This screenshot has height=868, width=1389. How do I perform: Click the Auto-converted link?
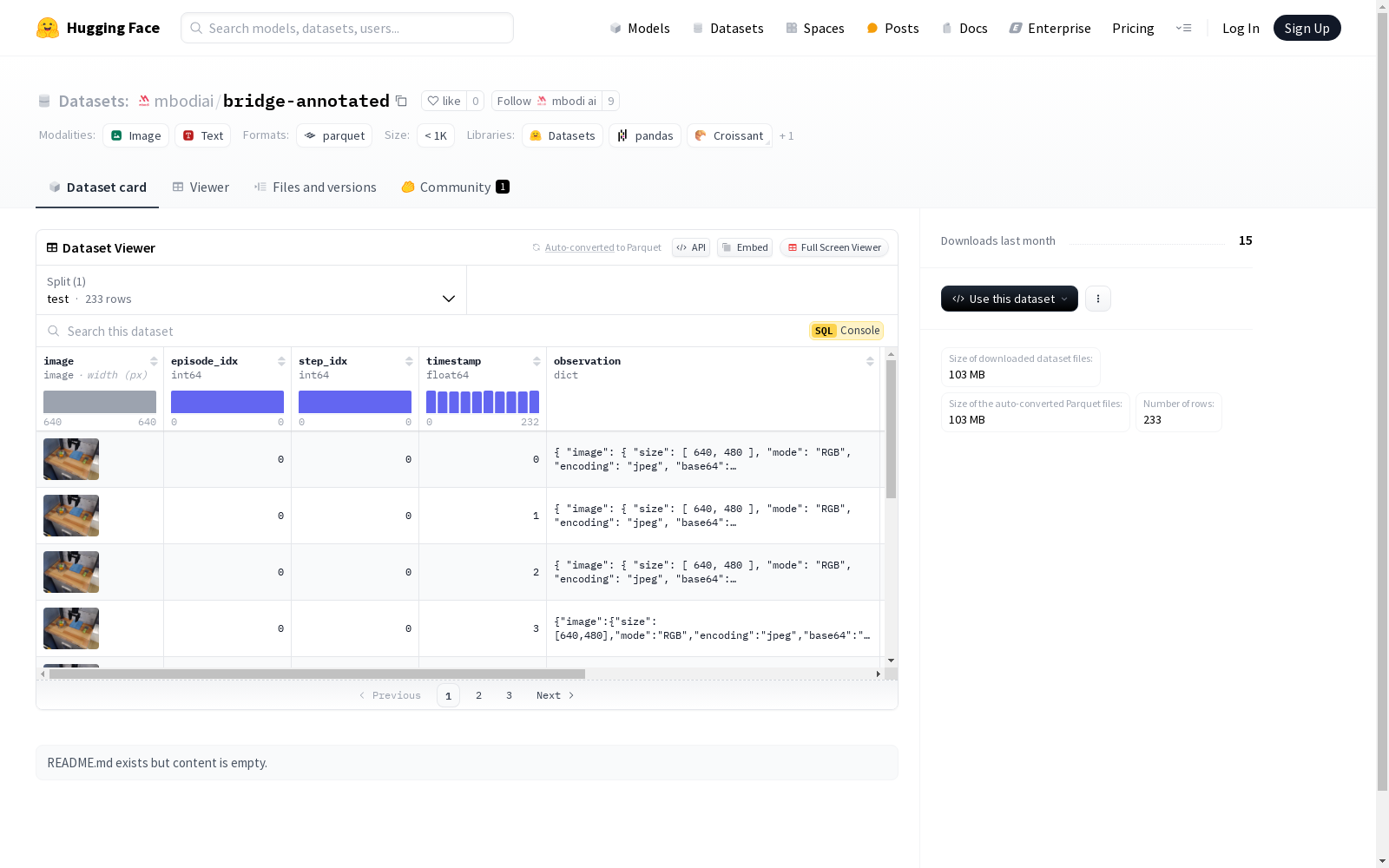click(x=579, y=247)
